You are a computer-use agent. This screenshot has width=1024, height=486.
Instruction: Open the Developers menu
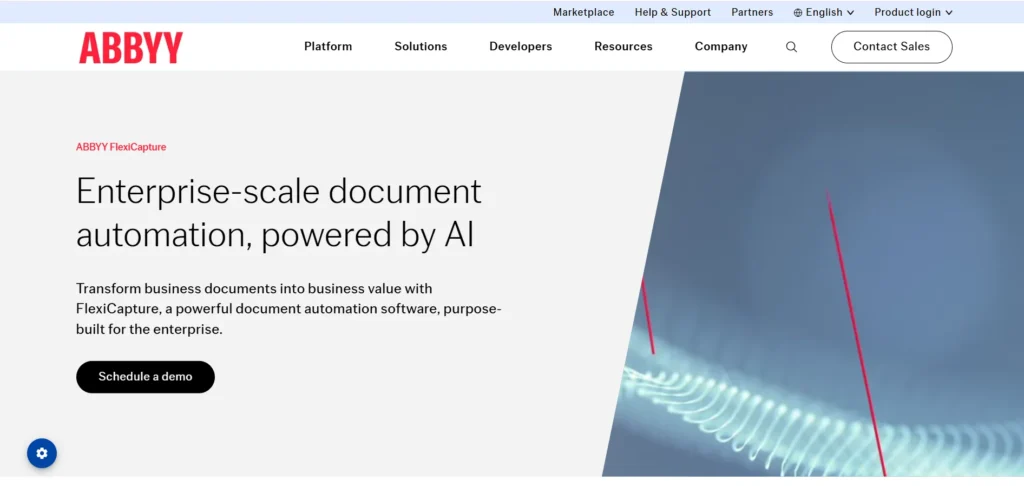click(520, 46)
